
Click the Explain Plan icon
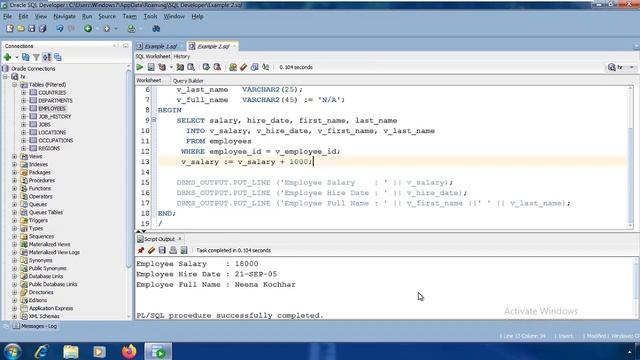coord(162,67)
